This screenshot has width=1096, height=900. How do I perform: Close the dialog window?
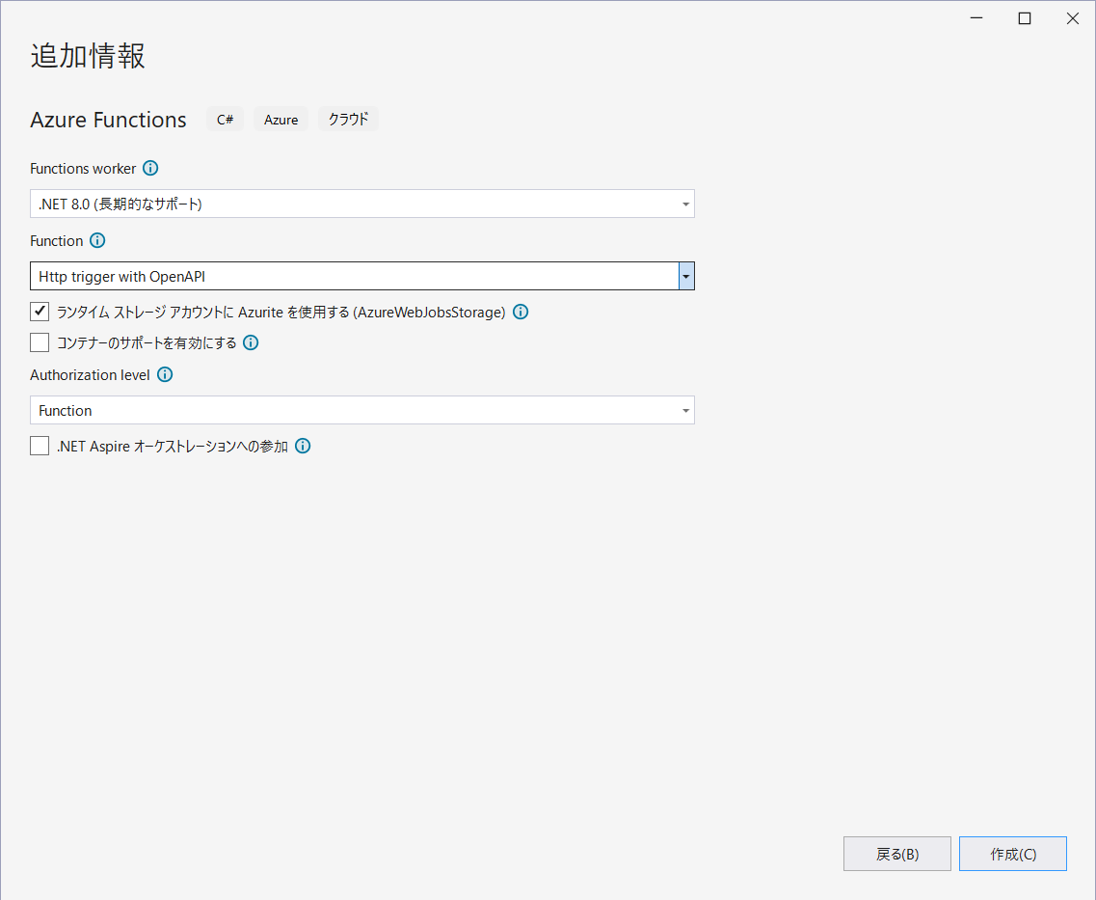[x=1073, y=18]
